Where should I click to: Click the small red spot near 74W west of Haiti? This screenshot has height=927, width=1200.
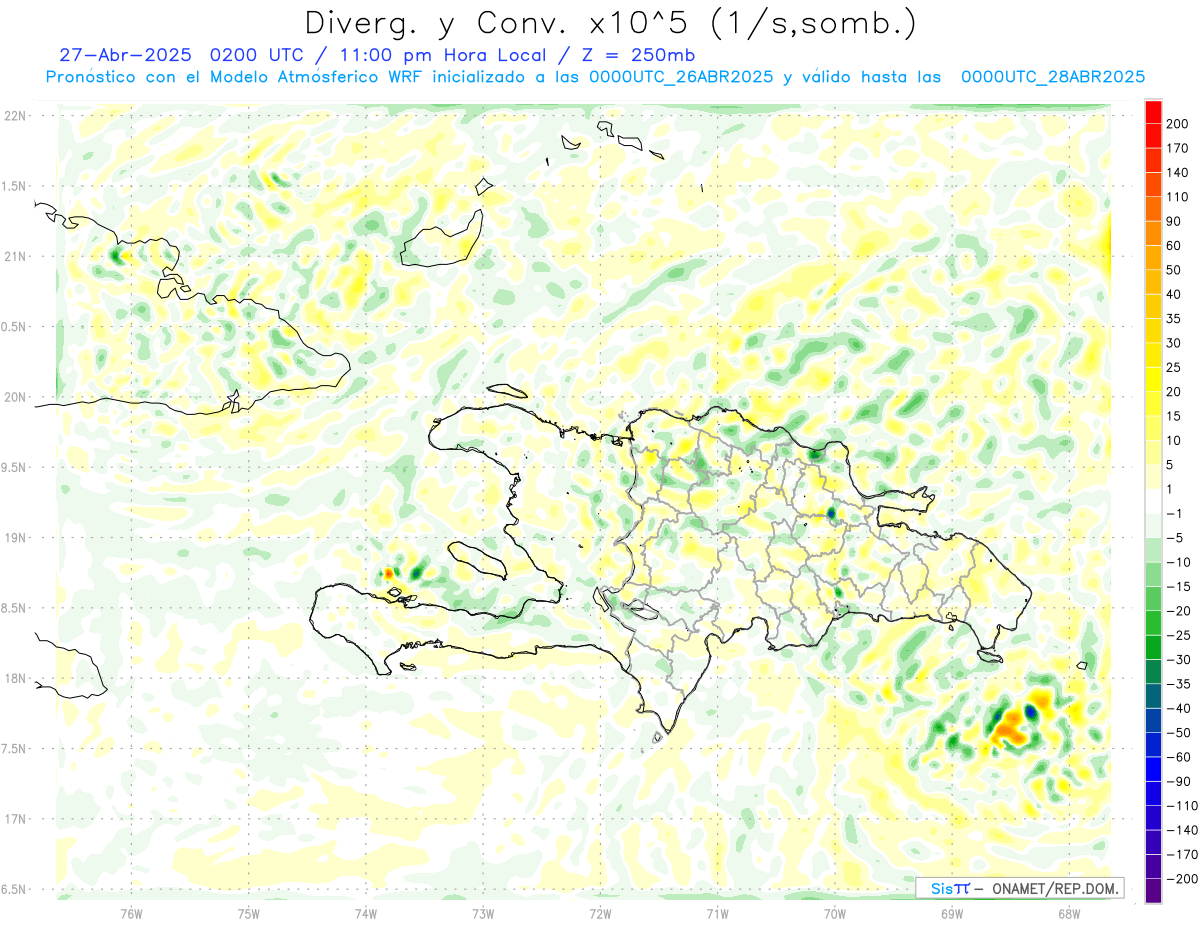(388, 574)
